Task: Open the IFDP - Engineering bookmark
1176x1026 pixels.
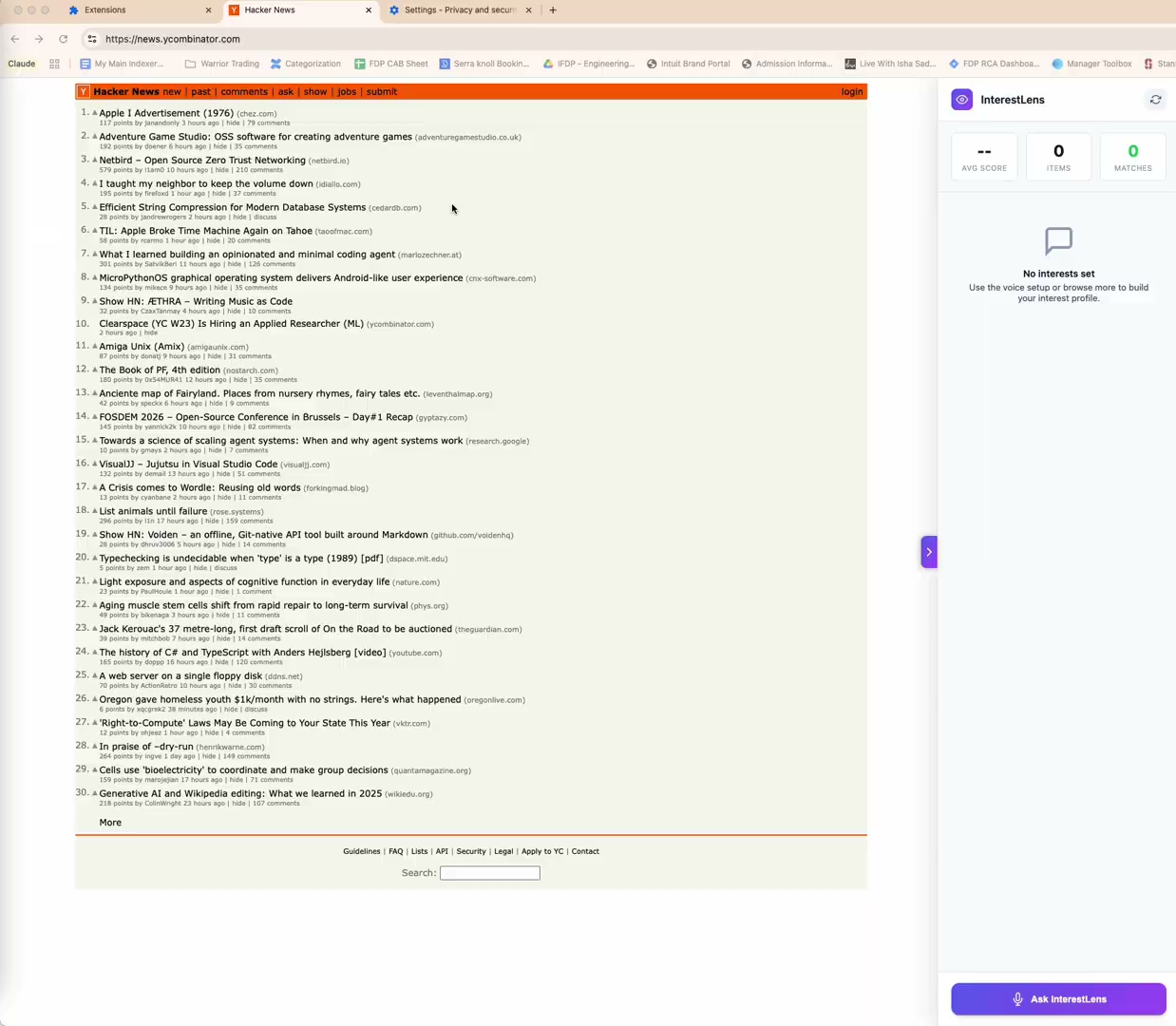Action: pyautogui.click(x=588, y=64)
